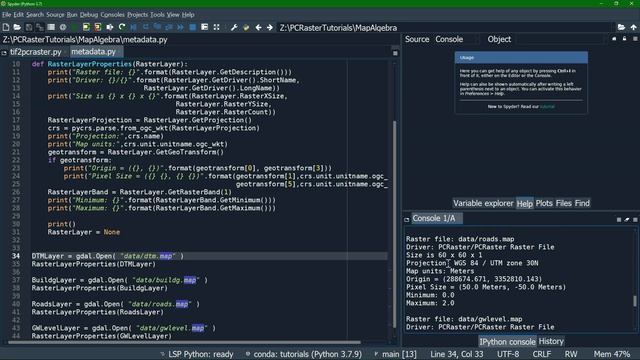Create a new file with the toolbar icon

[x=6, y=27]
